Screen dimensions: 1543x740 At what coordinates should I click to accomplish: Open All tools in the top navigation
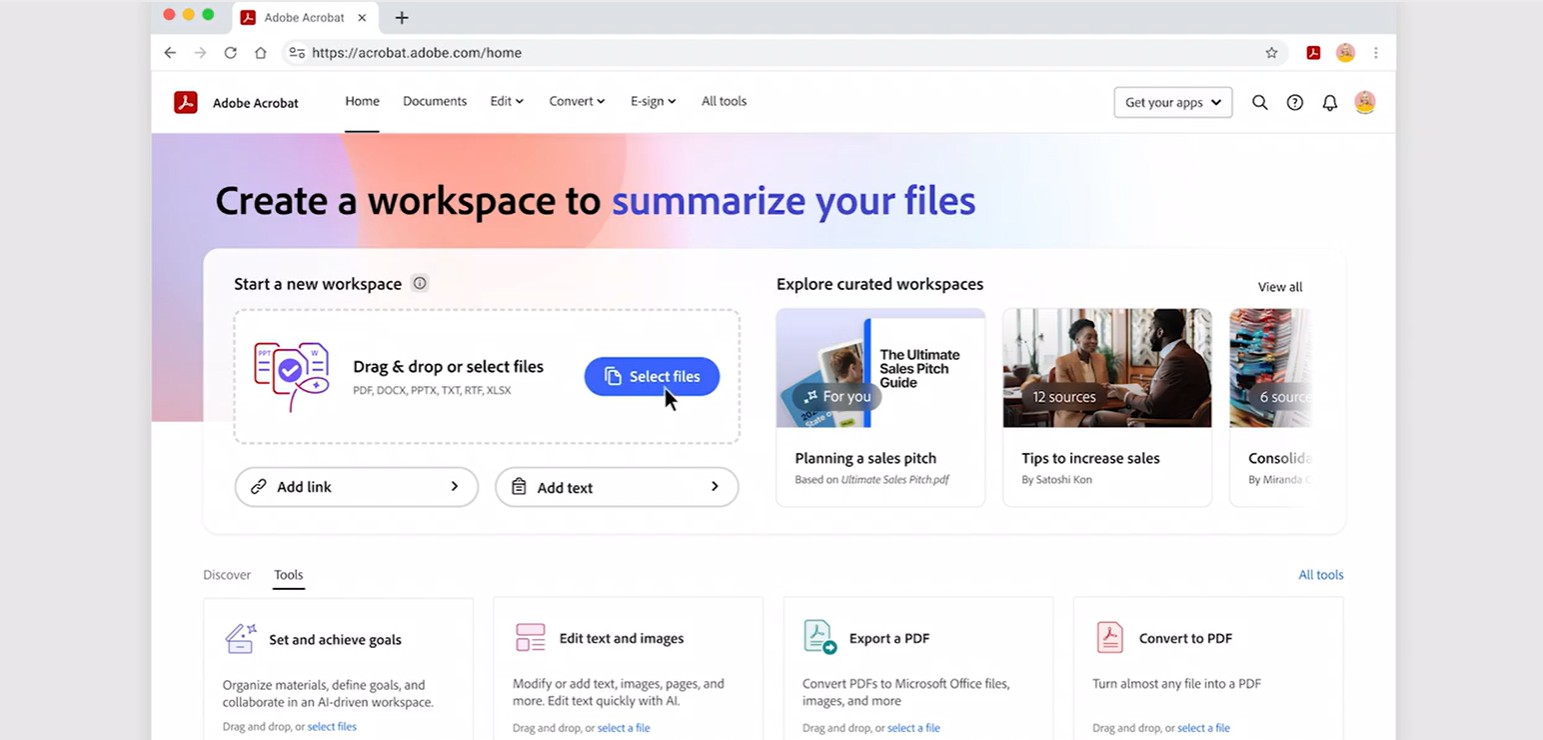[x=724, y=101]
